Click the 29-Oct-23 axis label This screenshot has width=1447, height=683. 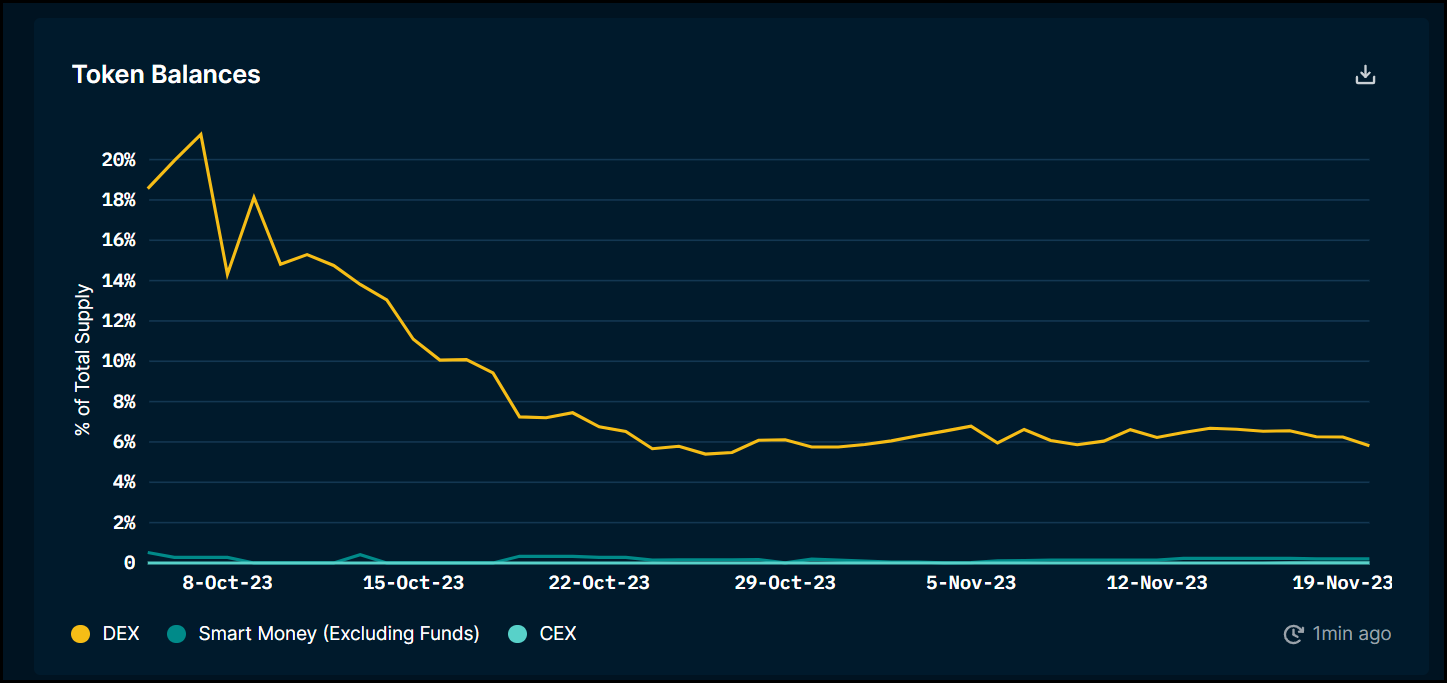point(785,583)
